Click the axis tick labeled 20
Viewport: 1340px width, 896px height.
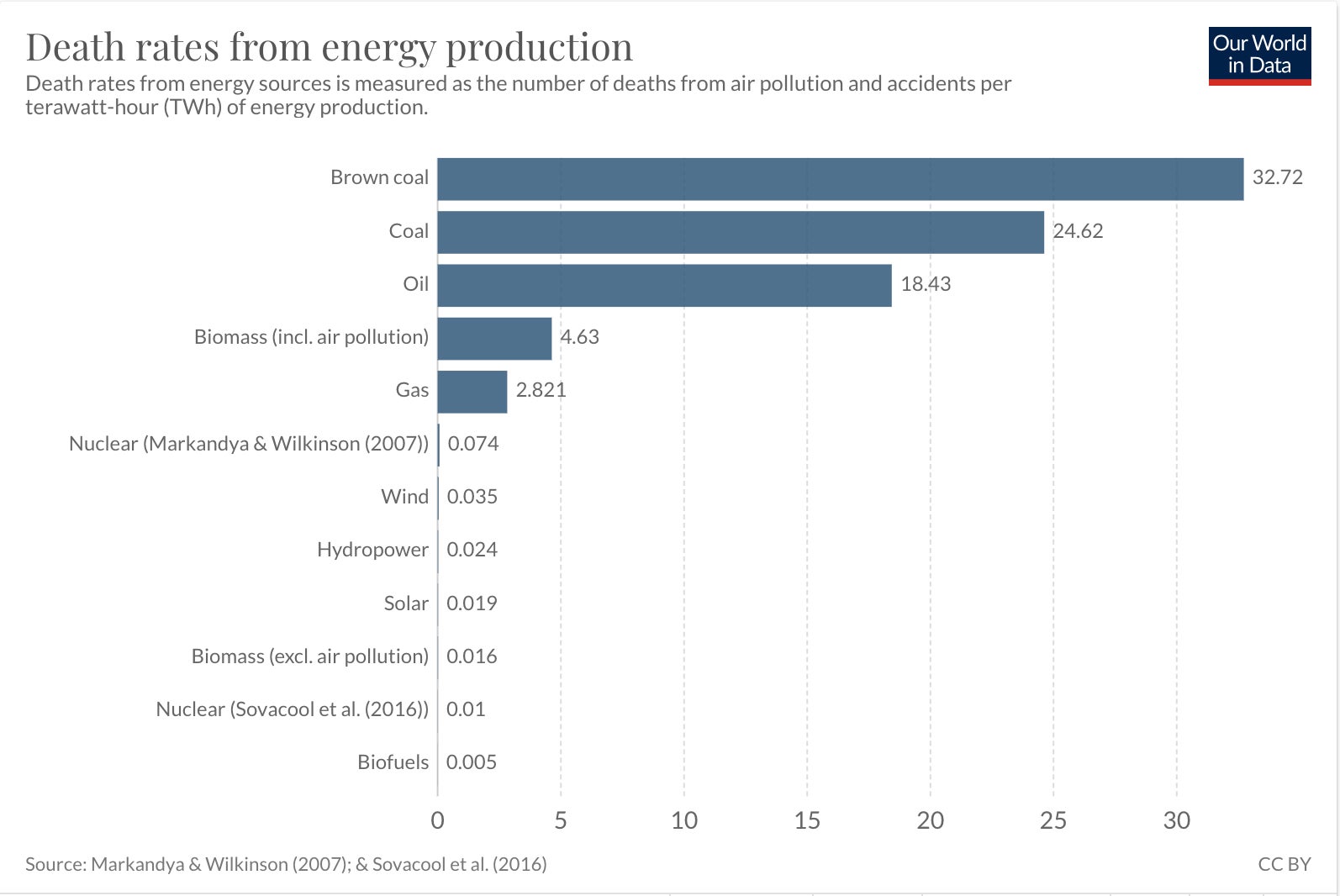tap(931, 820)
